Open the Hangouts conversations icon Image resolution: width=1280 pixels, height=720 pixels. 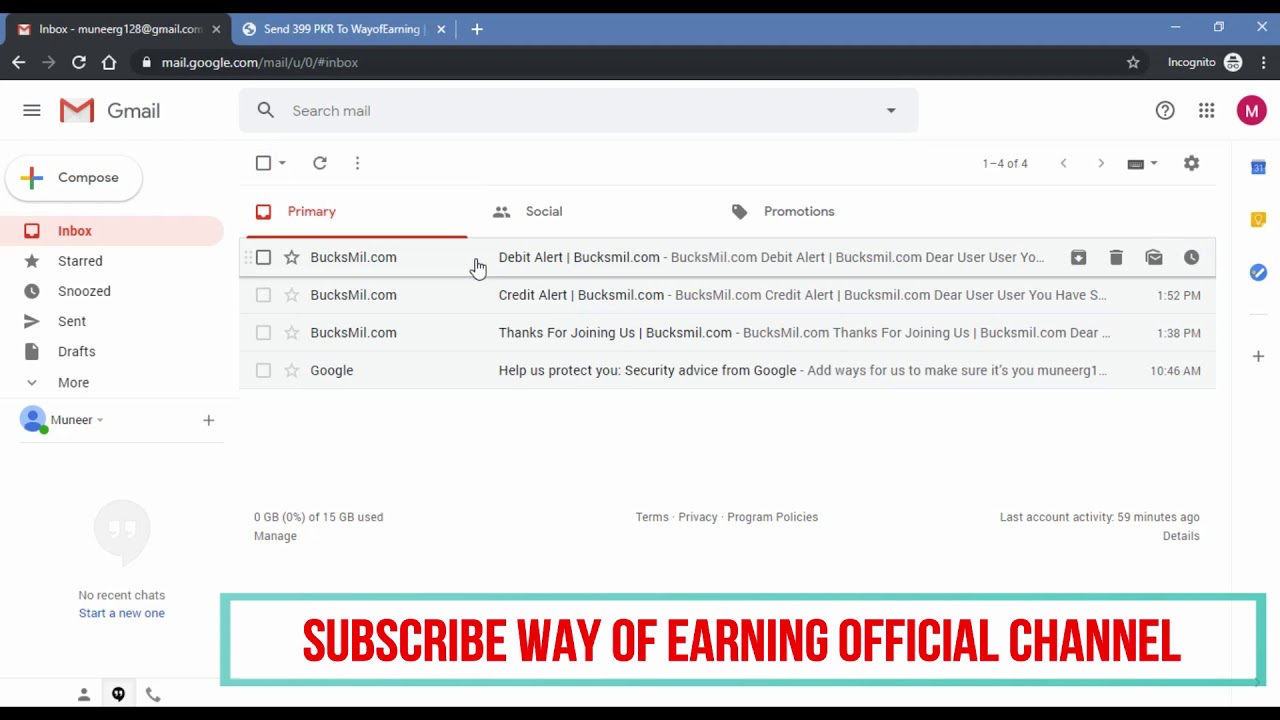(x=118, y=694)
